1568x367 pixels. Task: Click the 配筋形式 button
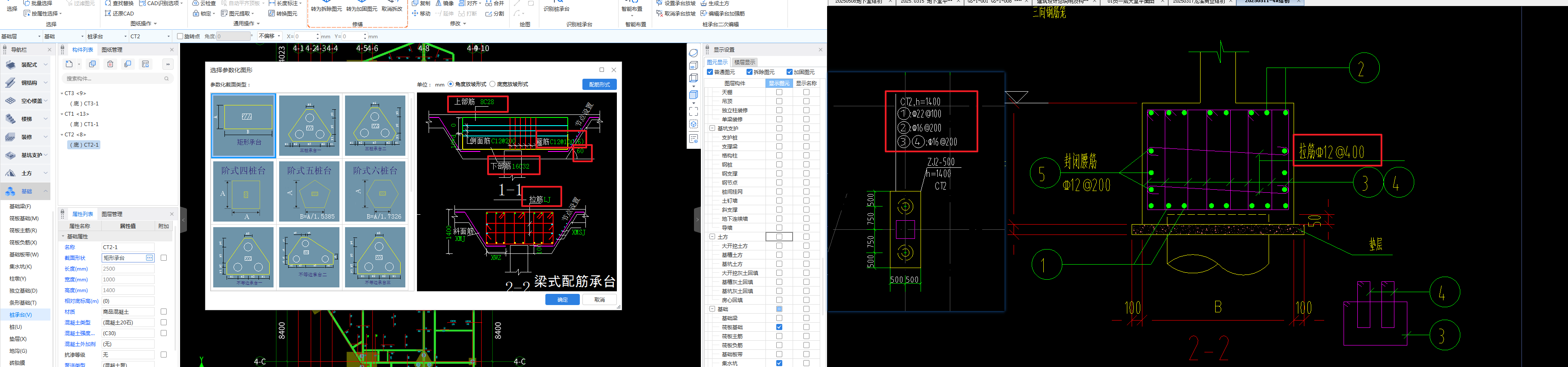[600, 84]
